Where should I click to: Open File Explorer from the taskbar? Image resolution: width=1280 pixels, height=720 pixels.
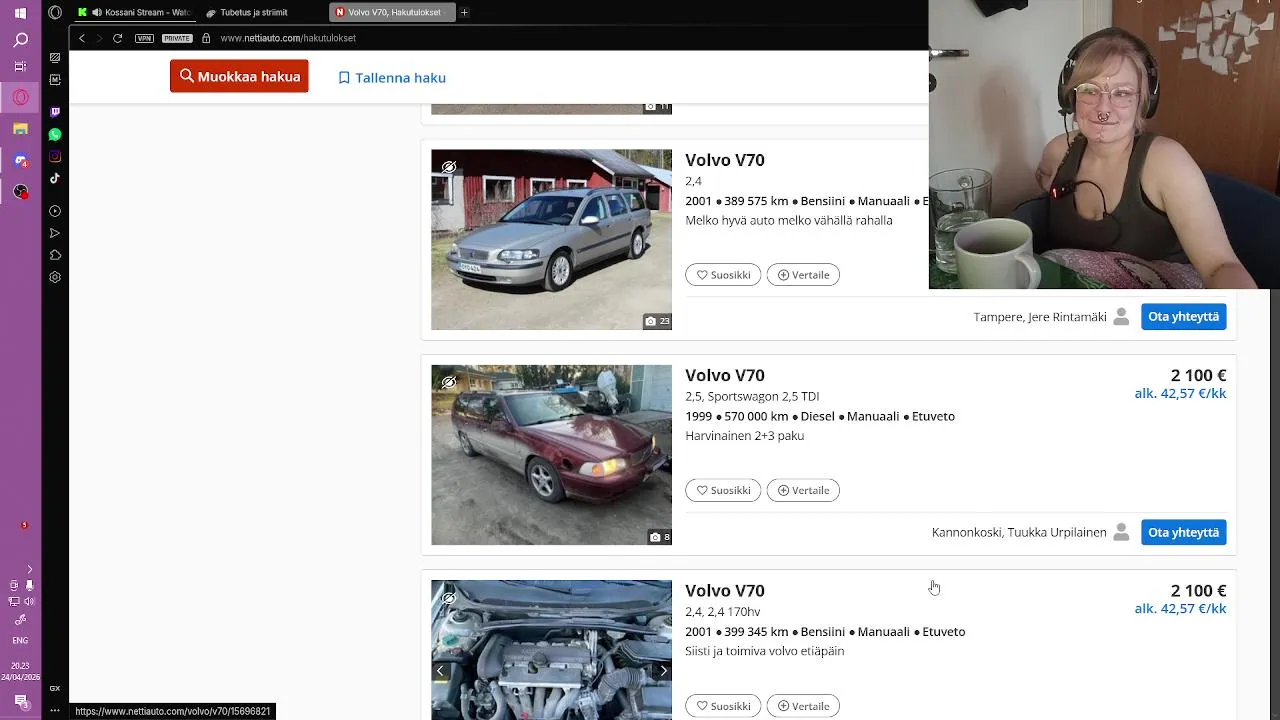pyautogui.click(x=20, y=129)
